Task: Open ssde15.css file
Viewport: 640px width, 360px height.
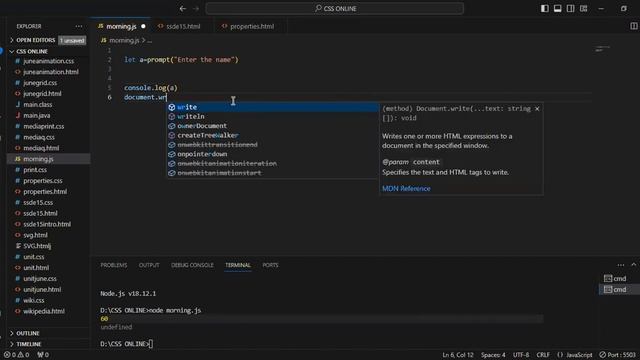Action: coord(38,202)
